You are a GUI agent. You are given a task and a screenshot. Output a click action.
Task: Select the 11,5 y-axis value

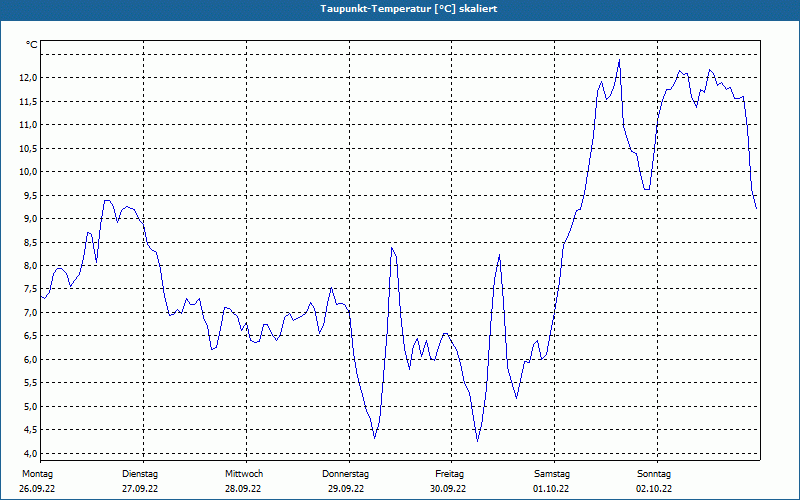28,102
